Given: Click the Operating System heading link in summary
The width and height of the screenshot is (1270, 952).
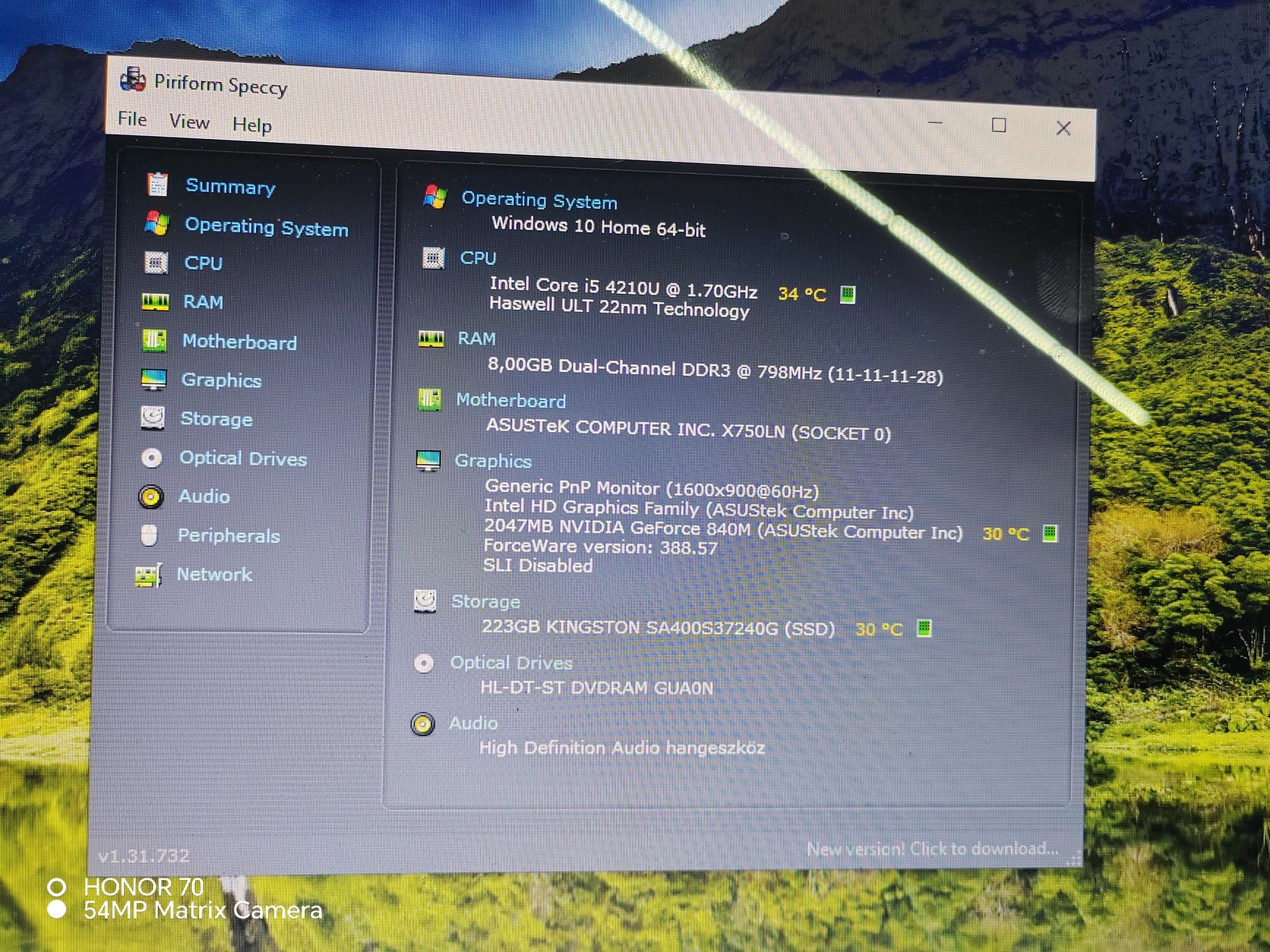Looking at the screenshot, I should click(539, 200).
